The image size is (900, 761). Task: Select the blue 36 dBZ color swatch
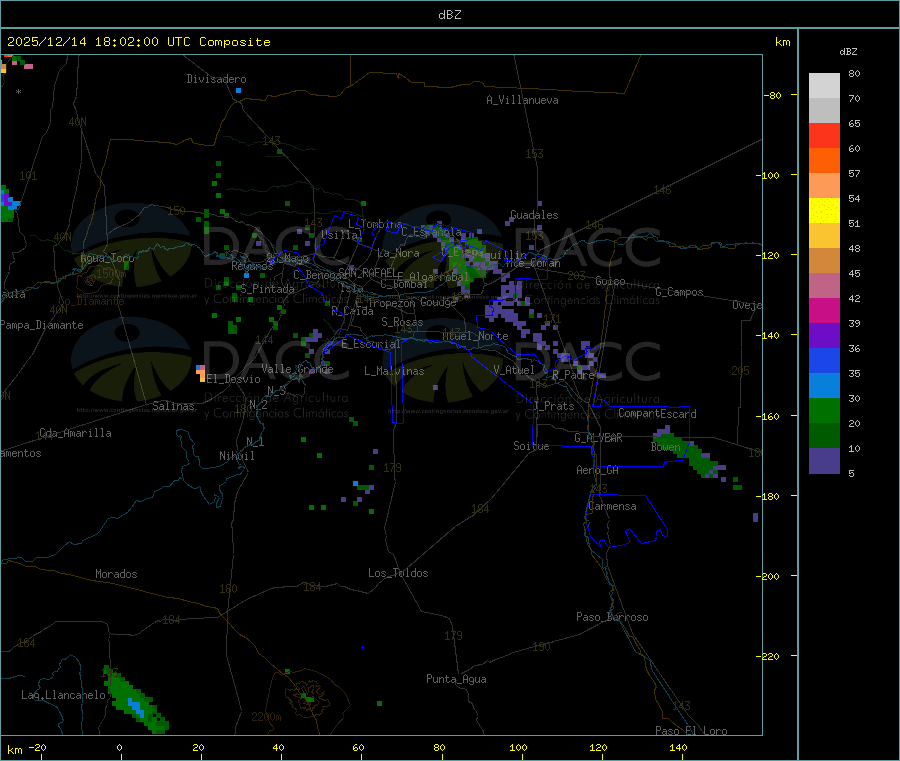824,360
